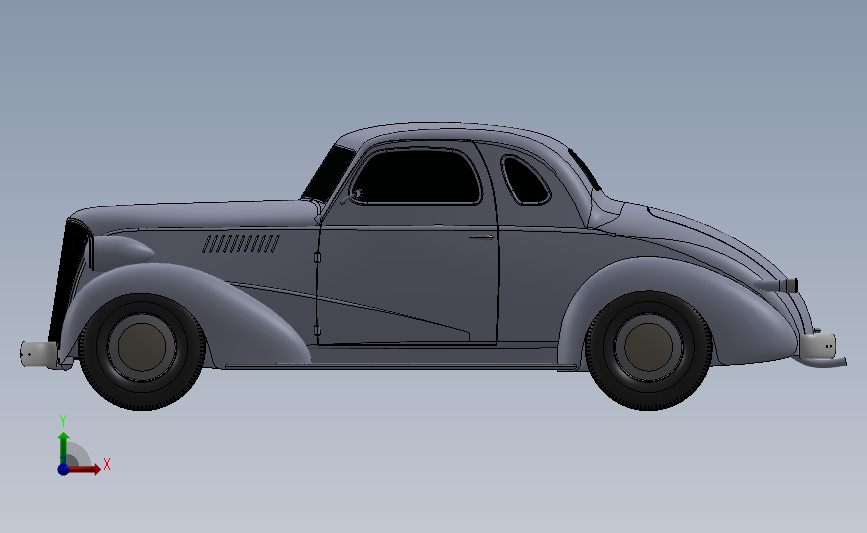Image resolution: width=867 pixels, height=533 pixels.
Task: Select the front windshield glass
Action: click(x=330, y=173)
